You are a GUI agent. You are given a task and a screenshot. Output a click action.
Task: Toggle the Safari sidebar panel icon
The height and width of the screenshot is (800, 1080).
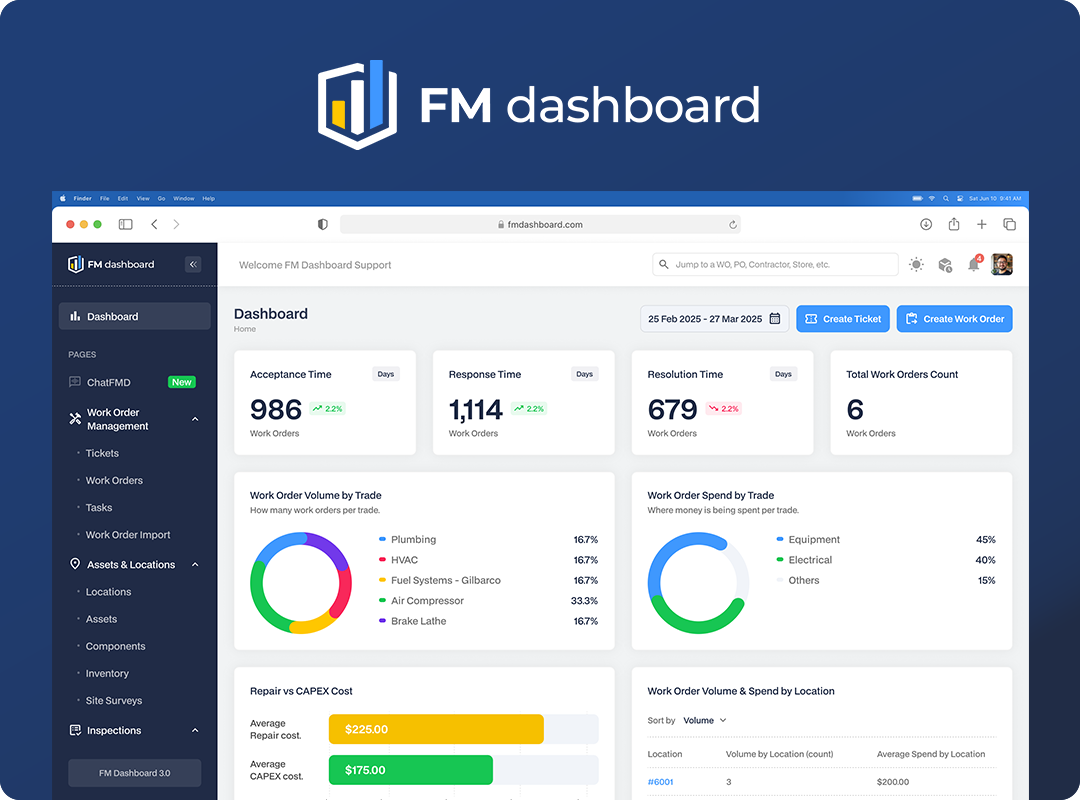(x=125, y=224)
